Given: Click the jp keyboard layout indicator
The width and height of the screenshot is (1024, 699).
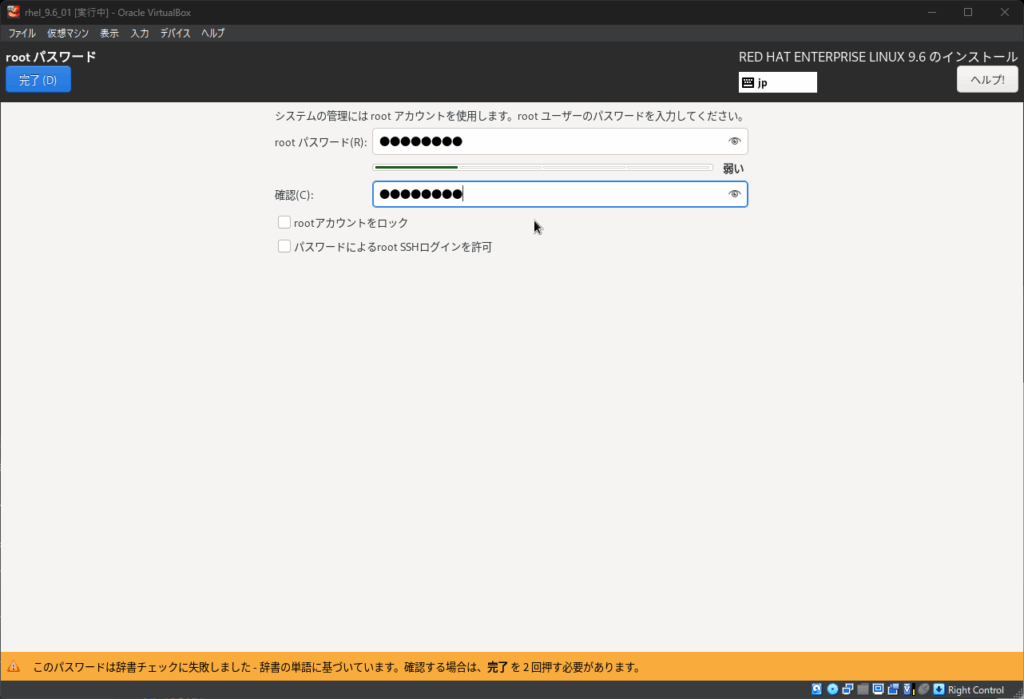Looking at the screenshot, I should coord(778,82).
